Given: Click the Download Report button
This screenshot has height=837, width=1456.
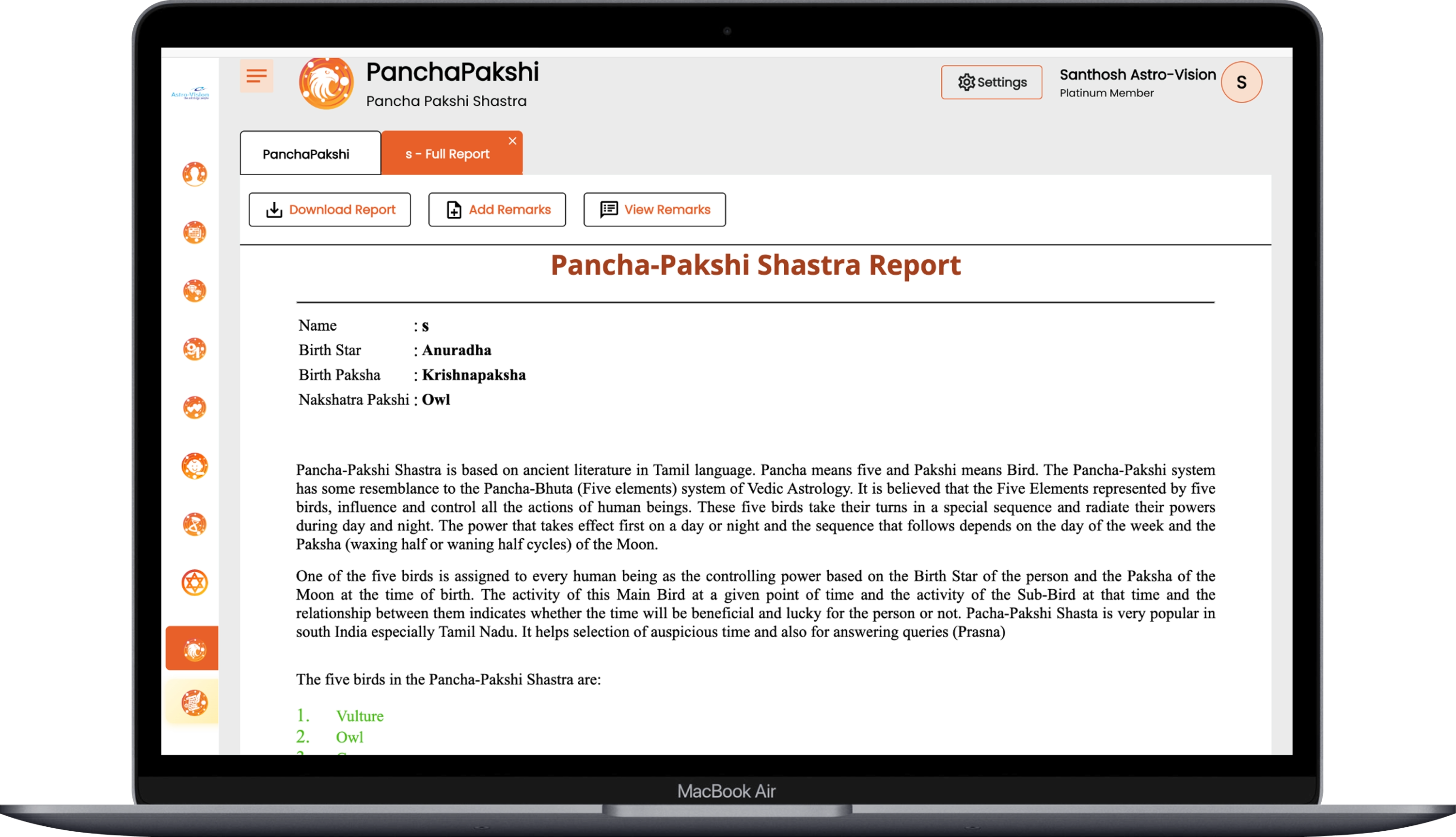Looking at the screenshot, I should coord(330,210).
